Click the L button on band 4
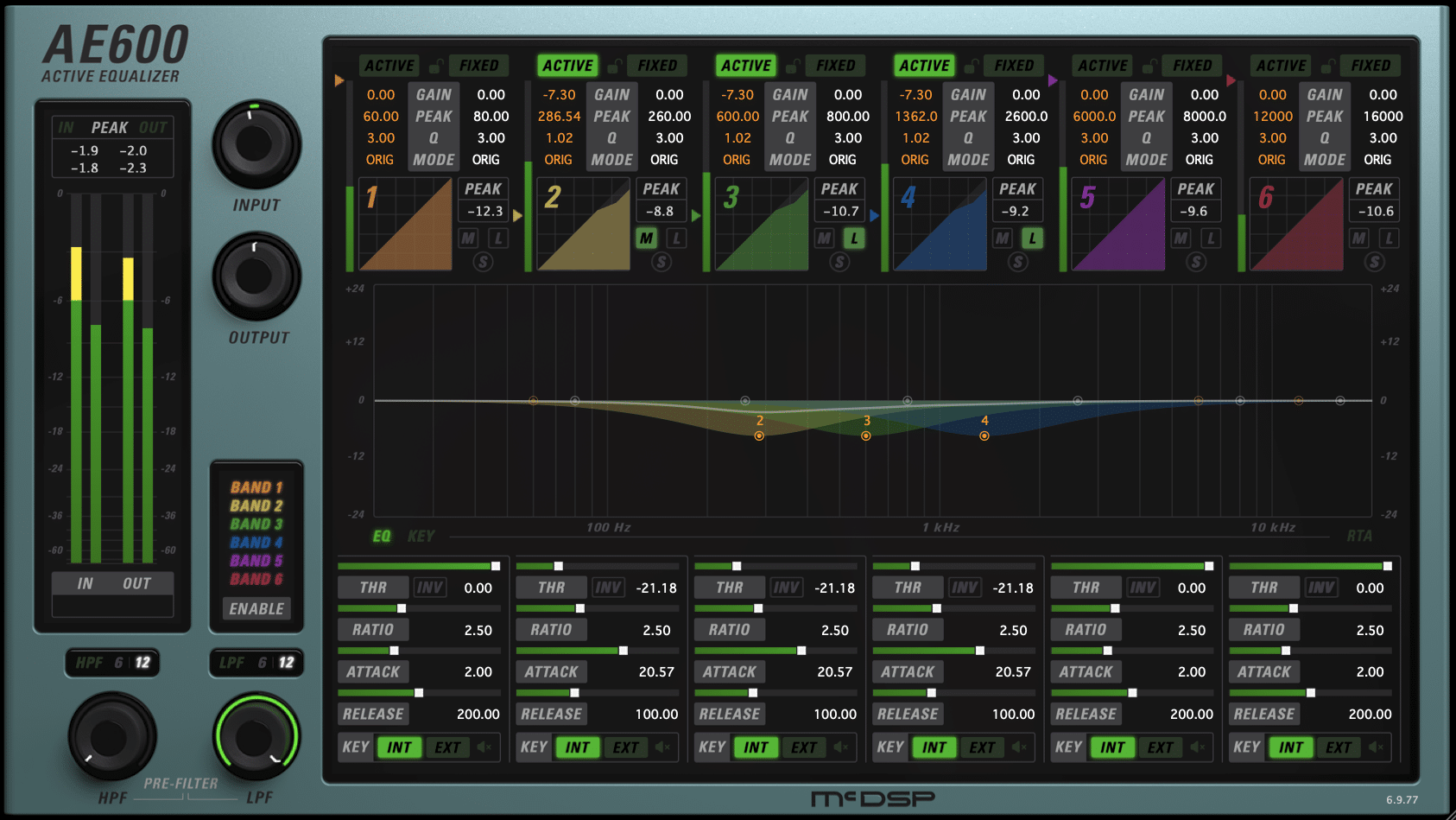This screenshot has height=820, width=1456. [x=1032, y=238]
